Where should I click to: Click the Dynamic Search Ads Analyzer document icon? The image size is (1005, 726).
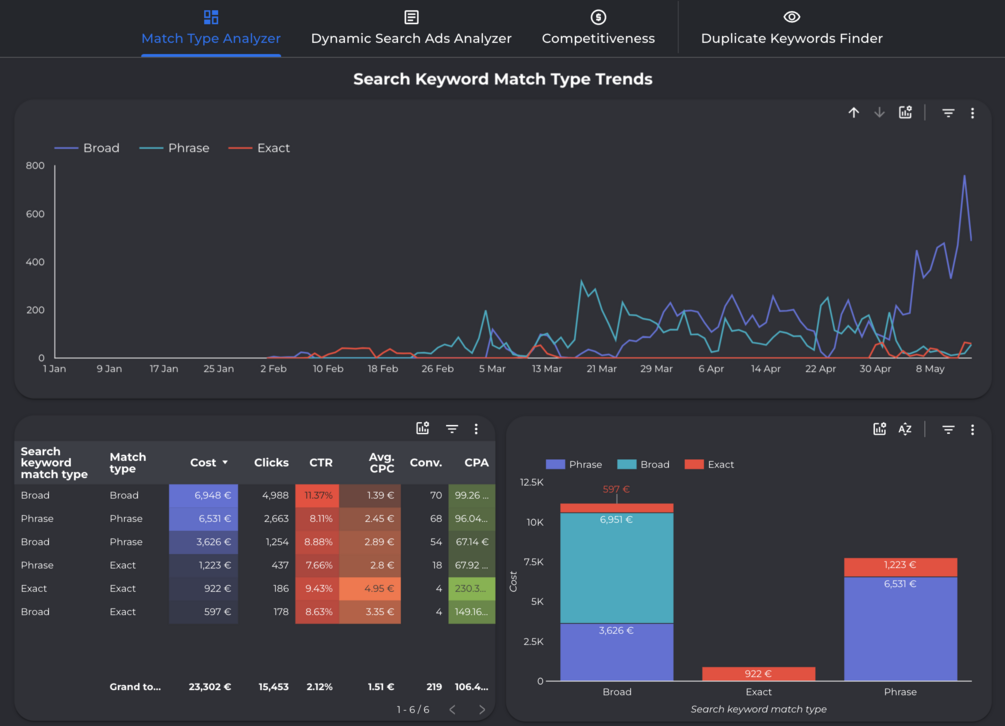click(411, 17)
